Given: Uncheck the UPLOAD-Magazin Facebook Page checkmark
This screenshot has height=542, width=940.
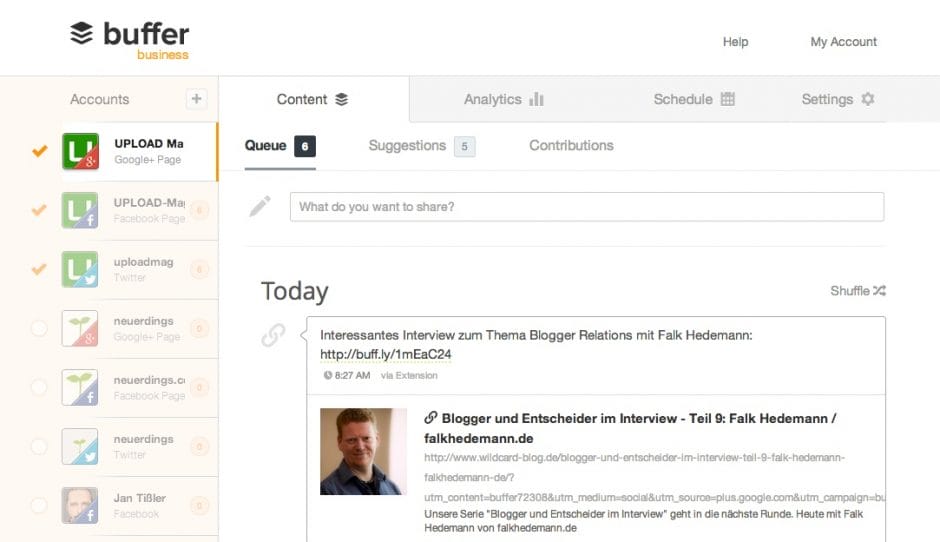Looking at the screenshot, I should pos(39,210).
